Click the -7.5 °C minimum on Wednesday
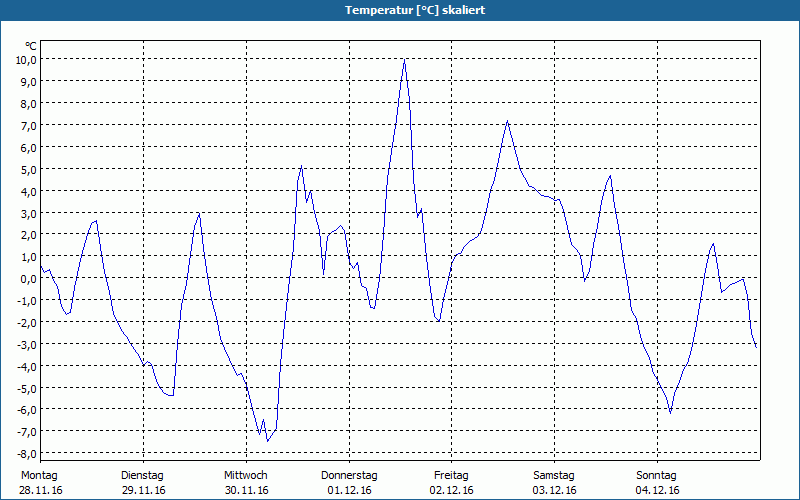 pyautogui.click(x=267, y=441)
